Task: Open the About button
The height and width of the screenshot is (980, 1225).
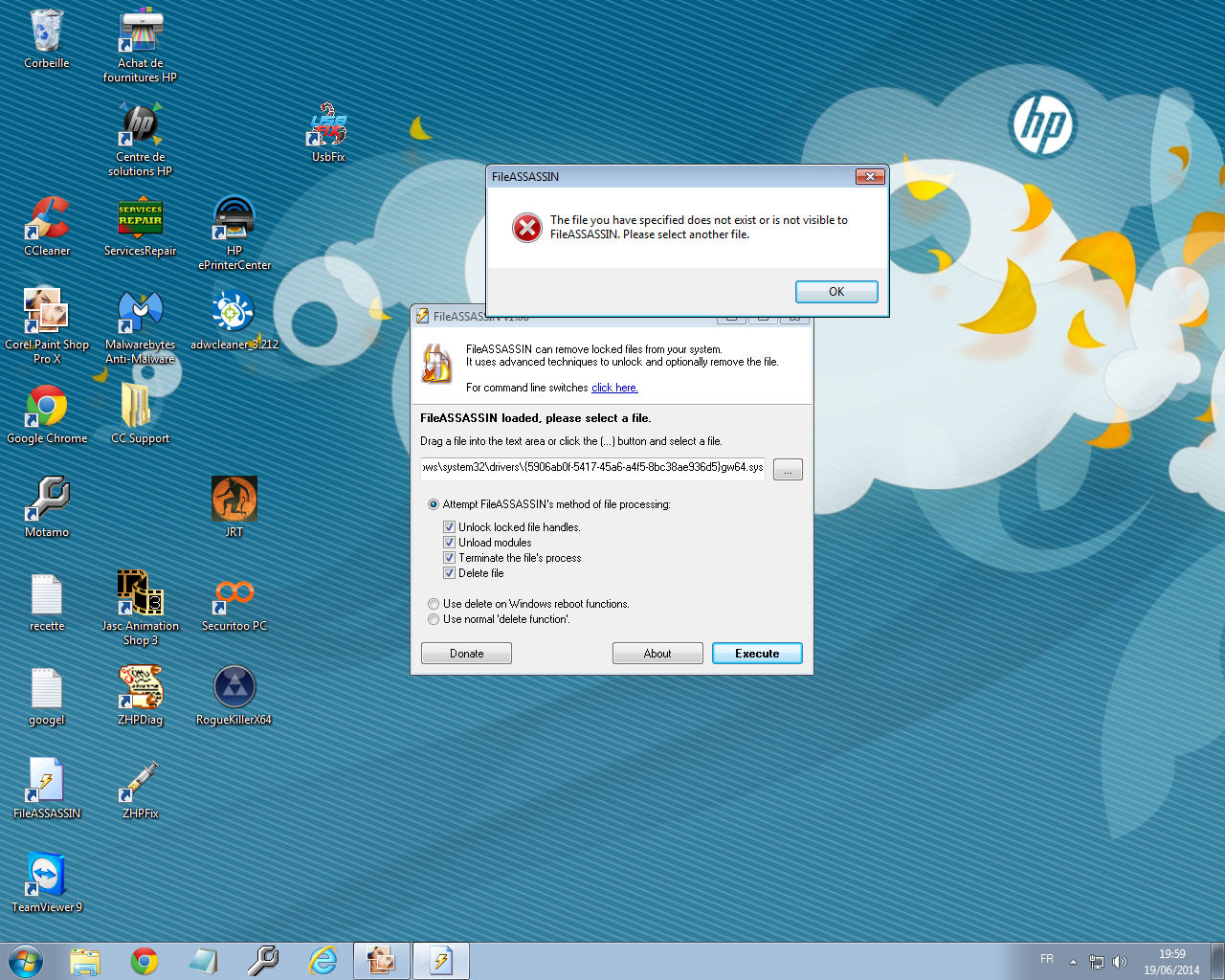Action: click(x=657, y=654)
